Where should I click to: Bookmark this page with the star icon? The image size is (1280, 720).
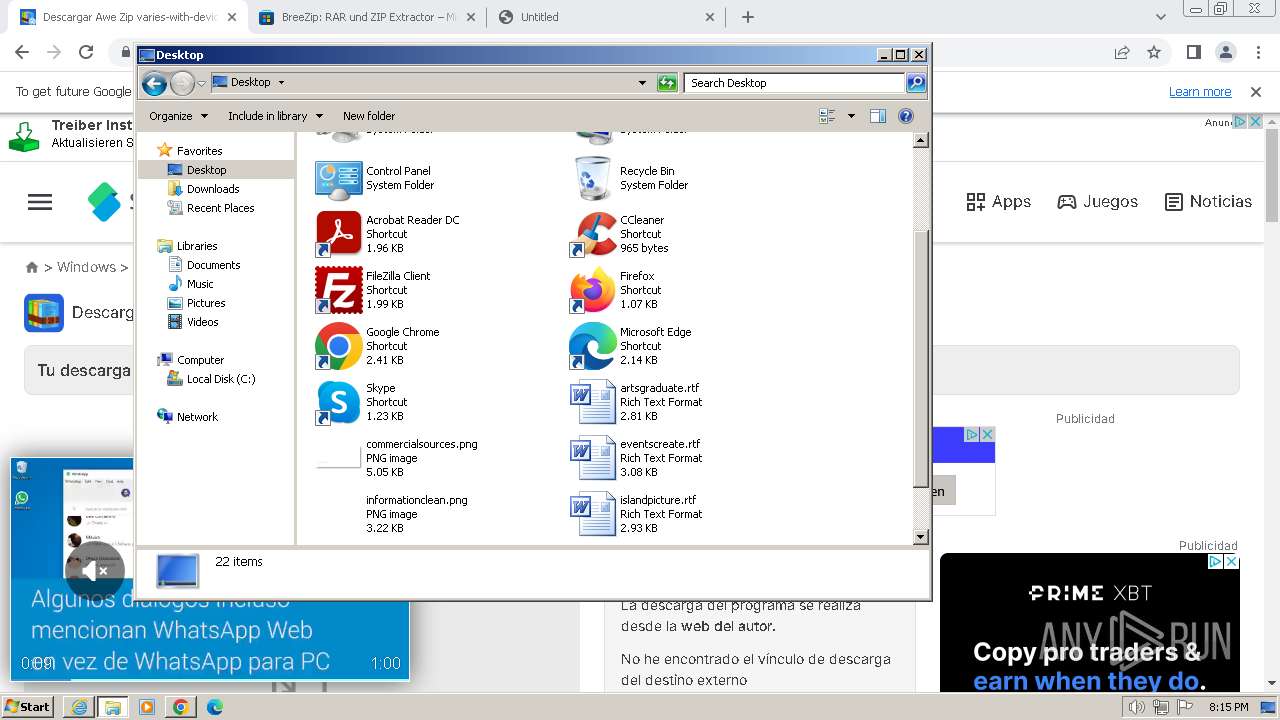[1154, 52]
